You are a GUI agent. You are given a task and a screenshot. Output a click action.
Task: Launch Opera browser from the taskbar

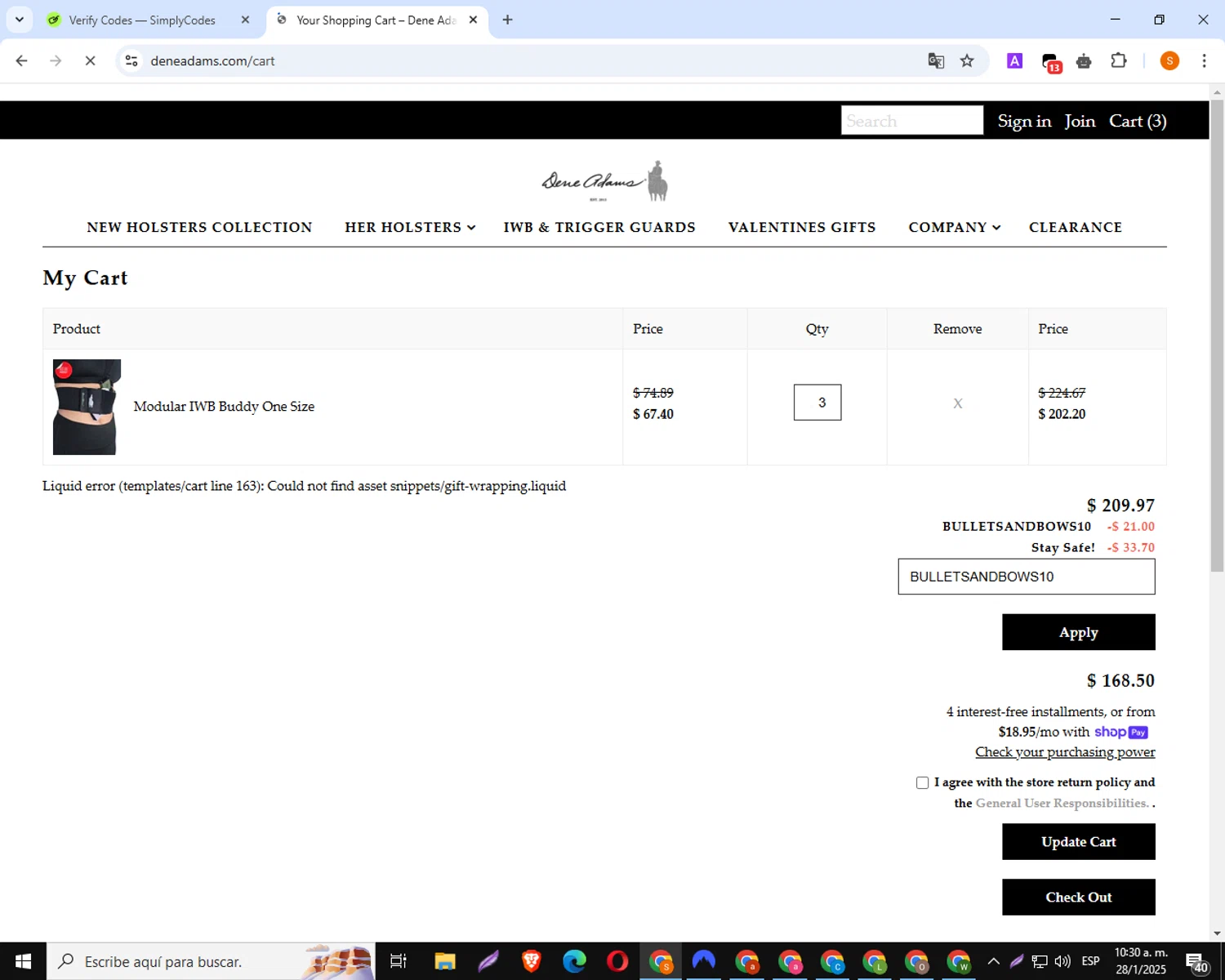617,961
